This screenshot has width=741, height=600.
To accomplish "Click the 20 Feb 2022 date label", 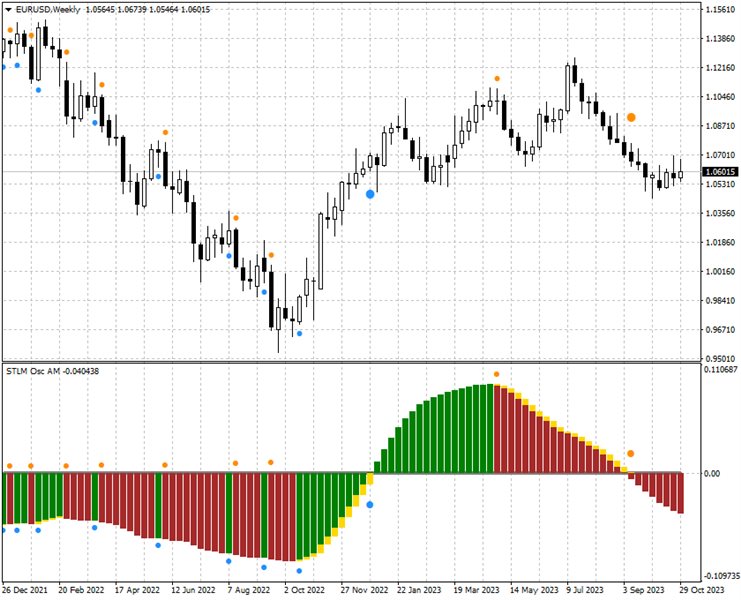I will (81, 590).
